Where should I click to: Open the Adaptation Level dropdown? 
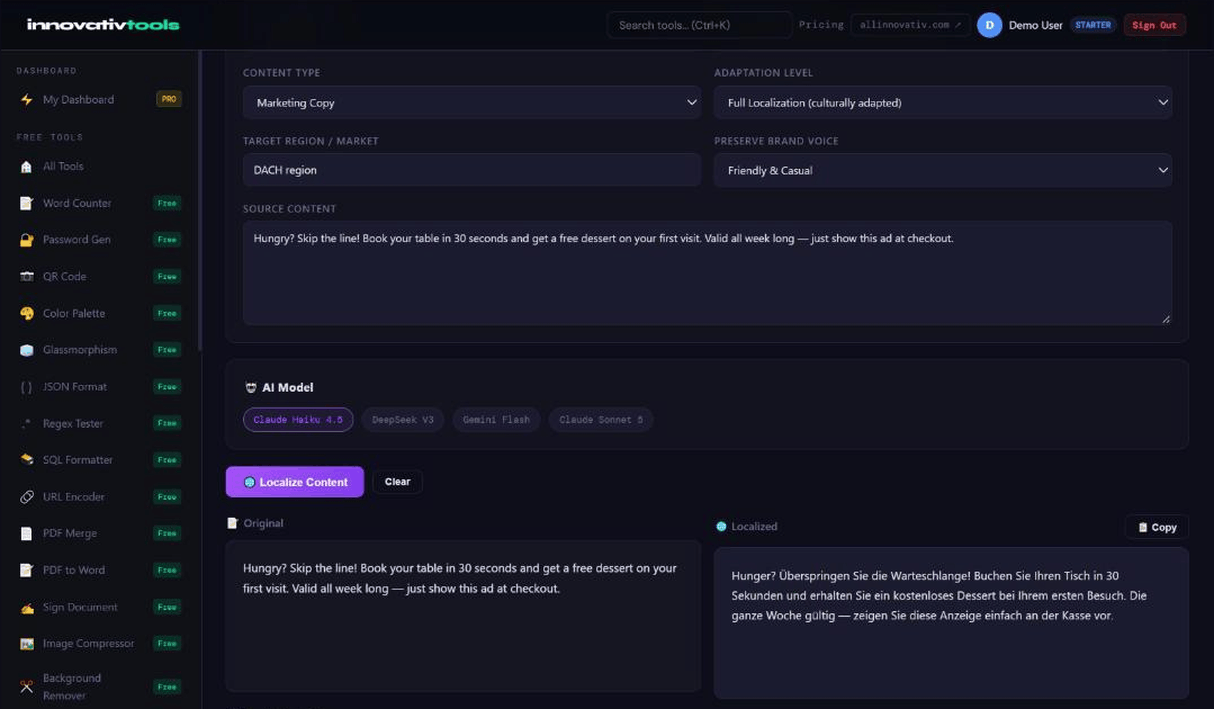pyautogui.click(x=943, y=102)
